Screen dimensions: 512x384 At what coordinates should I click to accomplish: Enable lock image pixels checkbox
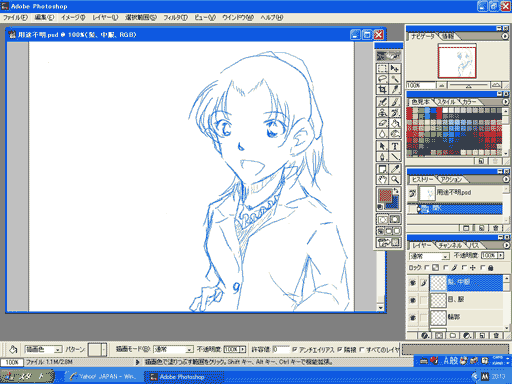[446, 267]
